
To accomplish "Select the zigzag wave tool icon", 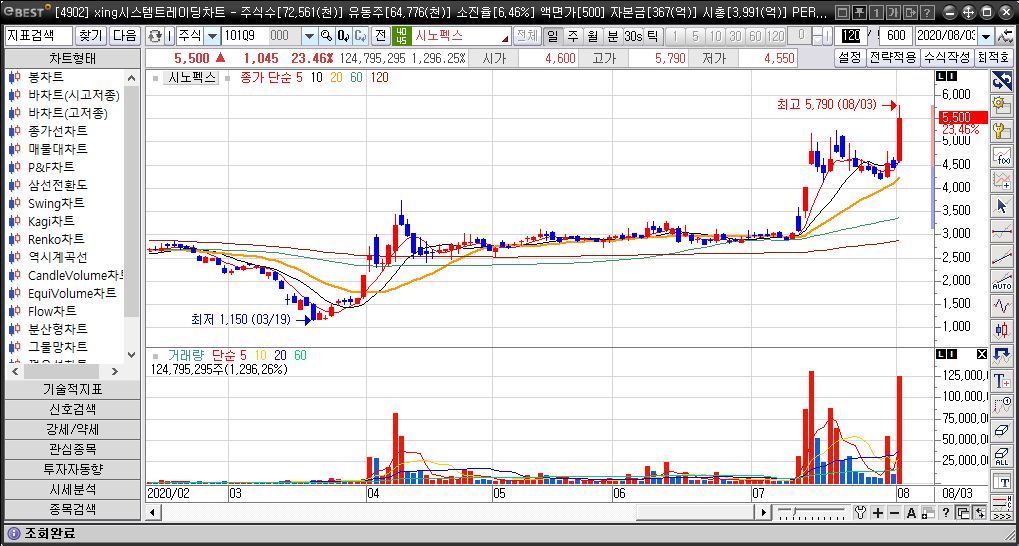I will pos(1001,305).
